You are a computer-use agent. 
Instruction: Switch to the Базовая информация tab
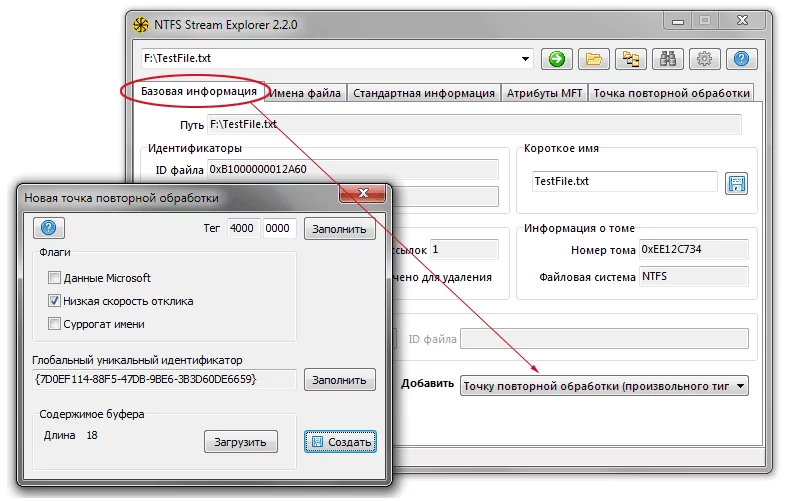click(199, 91)
